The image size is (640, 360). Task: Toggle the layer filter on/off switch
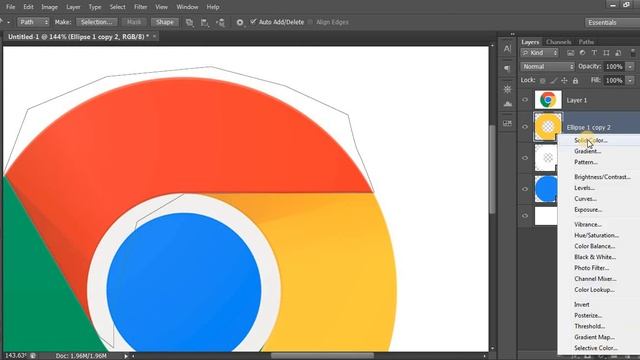pyautogui.click(x=633, y=53)
